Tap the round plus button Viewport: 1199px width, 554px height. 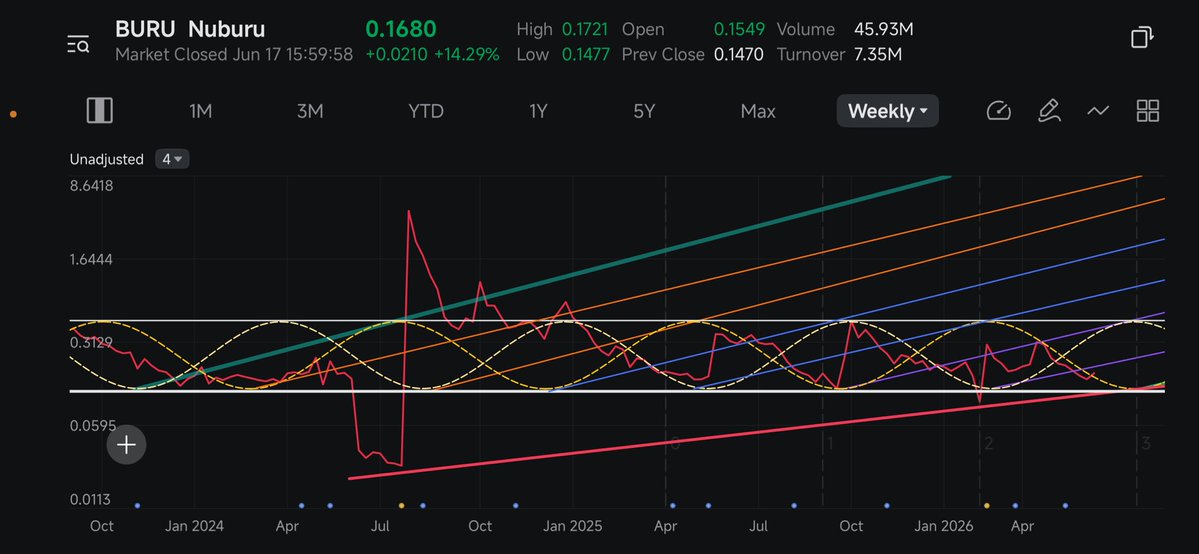click(x=126, y=445)
